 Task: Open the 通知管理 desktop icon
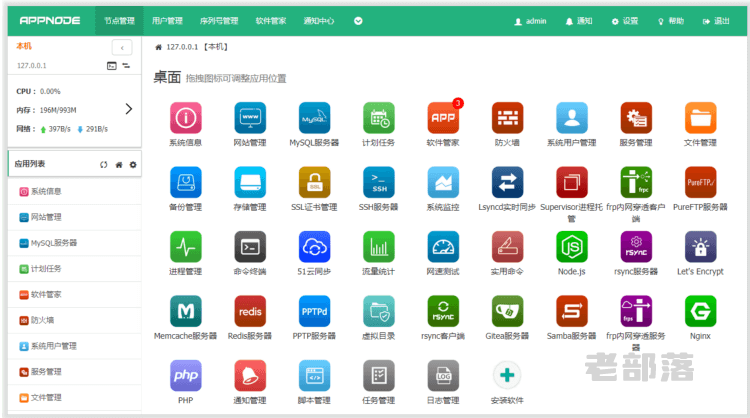click(250, 375)
